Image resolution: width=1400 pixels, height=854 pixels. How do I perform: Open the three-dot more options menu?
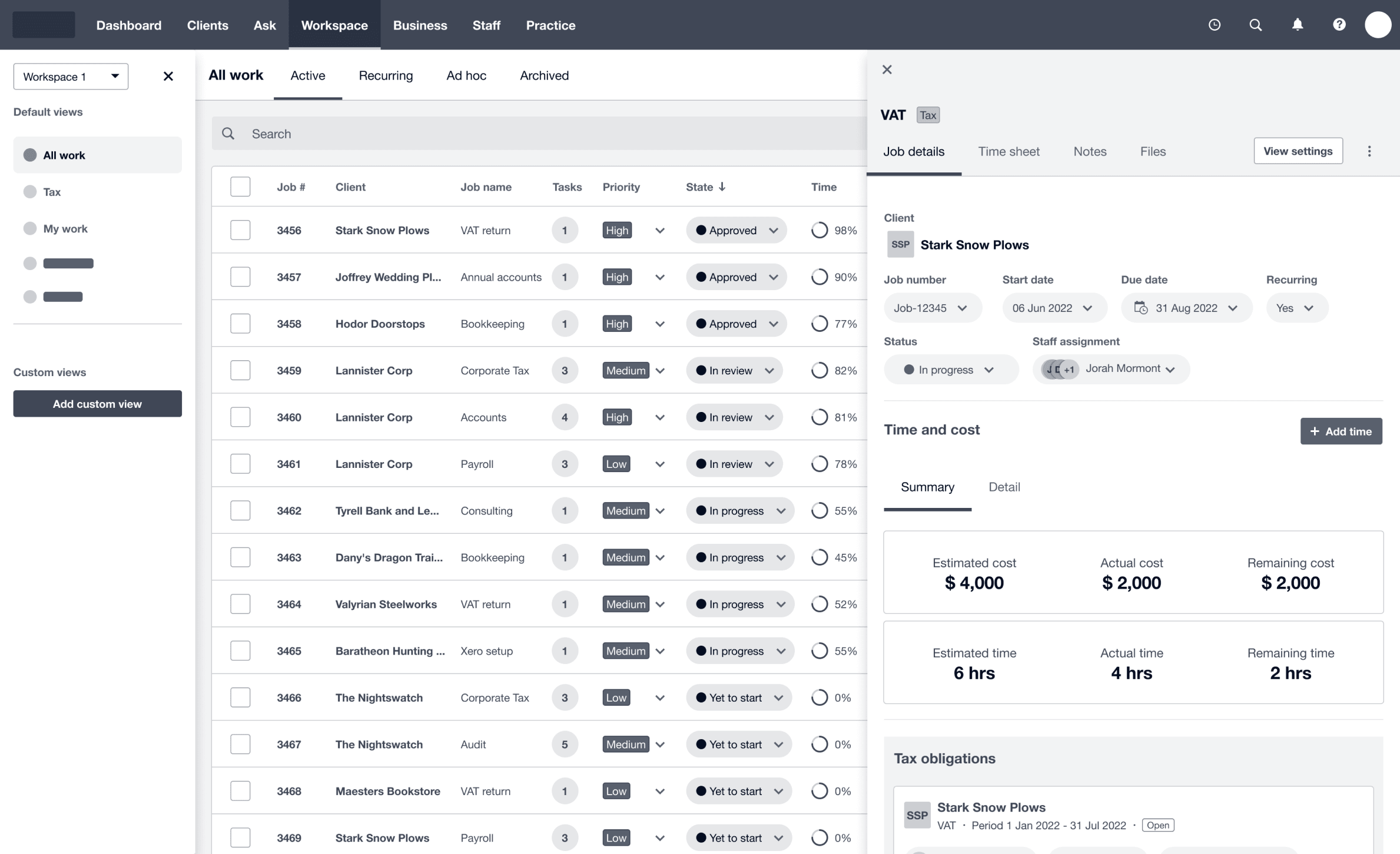pyautogui.click(x=1369, y=151)
